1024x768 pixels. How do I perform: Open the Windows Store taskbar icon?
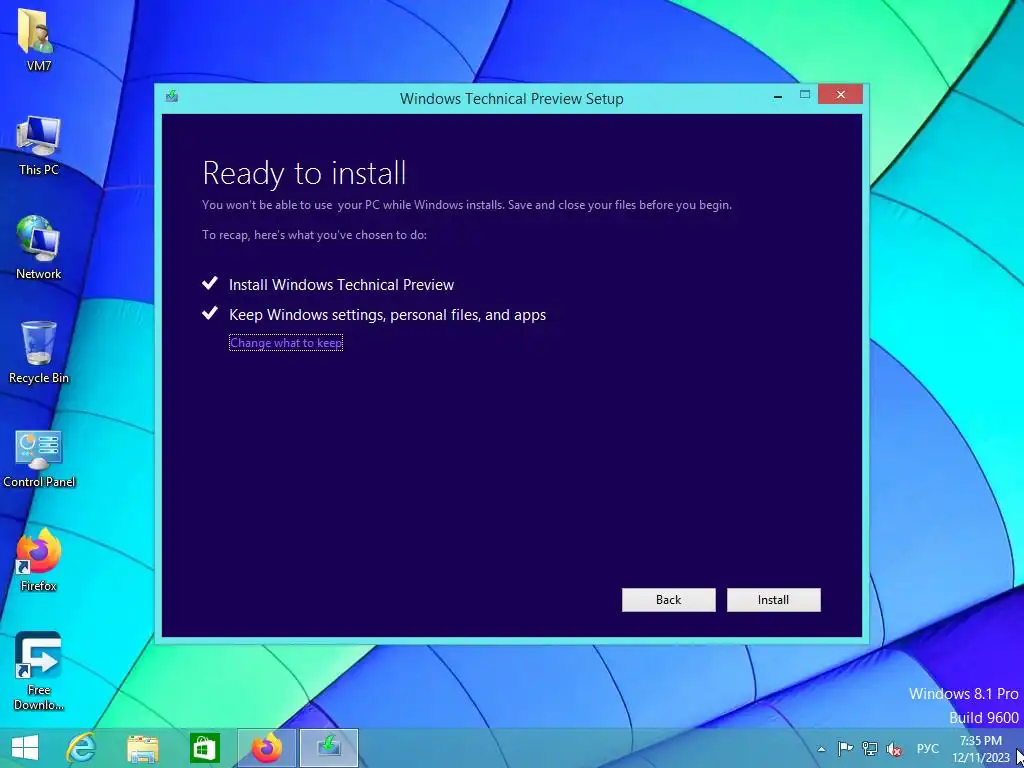click(204, 748)
